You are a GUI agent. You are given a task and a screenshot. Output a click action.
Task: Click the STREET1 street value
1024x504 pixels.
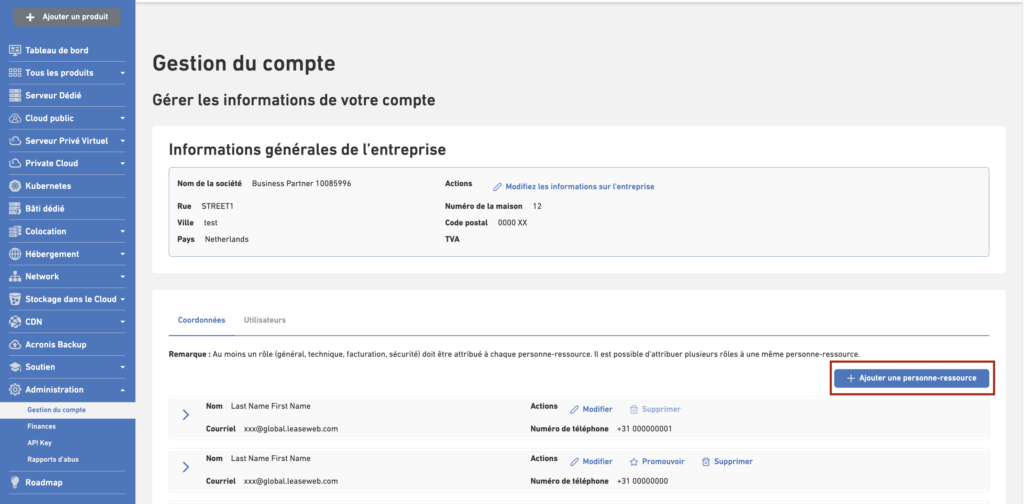[x=217, y=206]
